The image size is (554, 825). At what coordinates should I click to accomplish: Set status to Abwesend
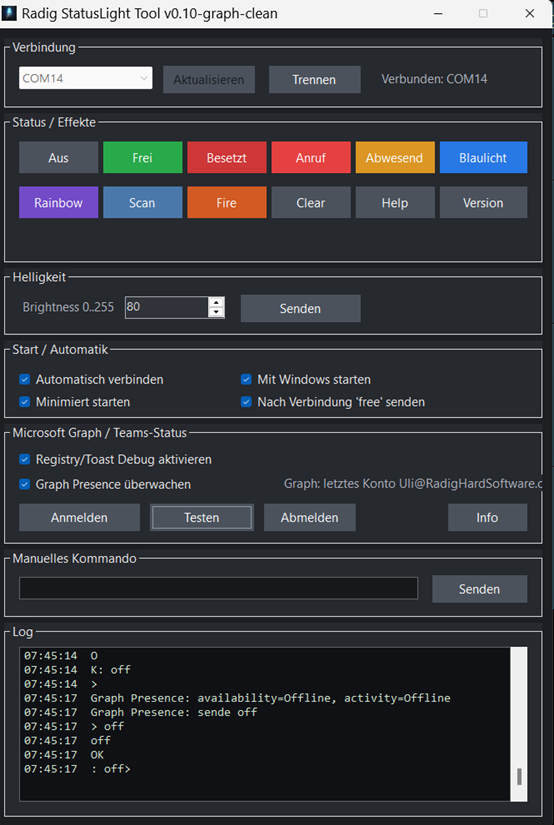pyautogui.click(x=395, y=157)
